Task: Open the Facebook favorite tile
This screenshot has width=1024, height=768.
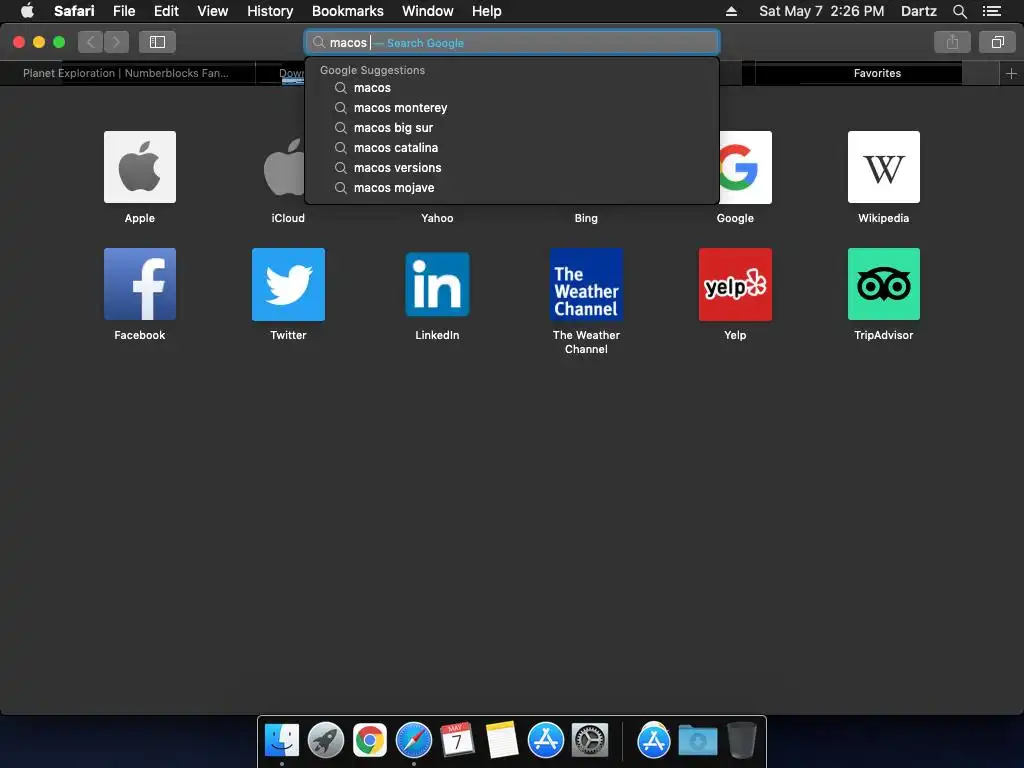Action: 140,284
